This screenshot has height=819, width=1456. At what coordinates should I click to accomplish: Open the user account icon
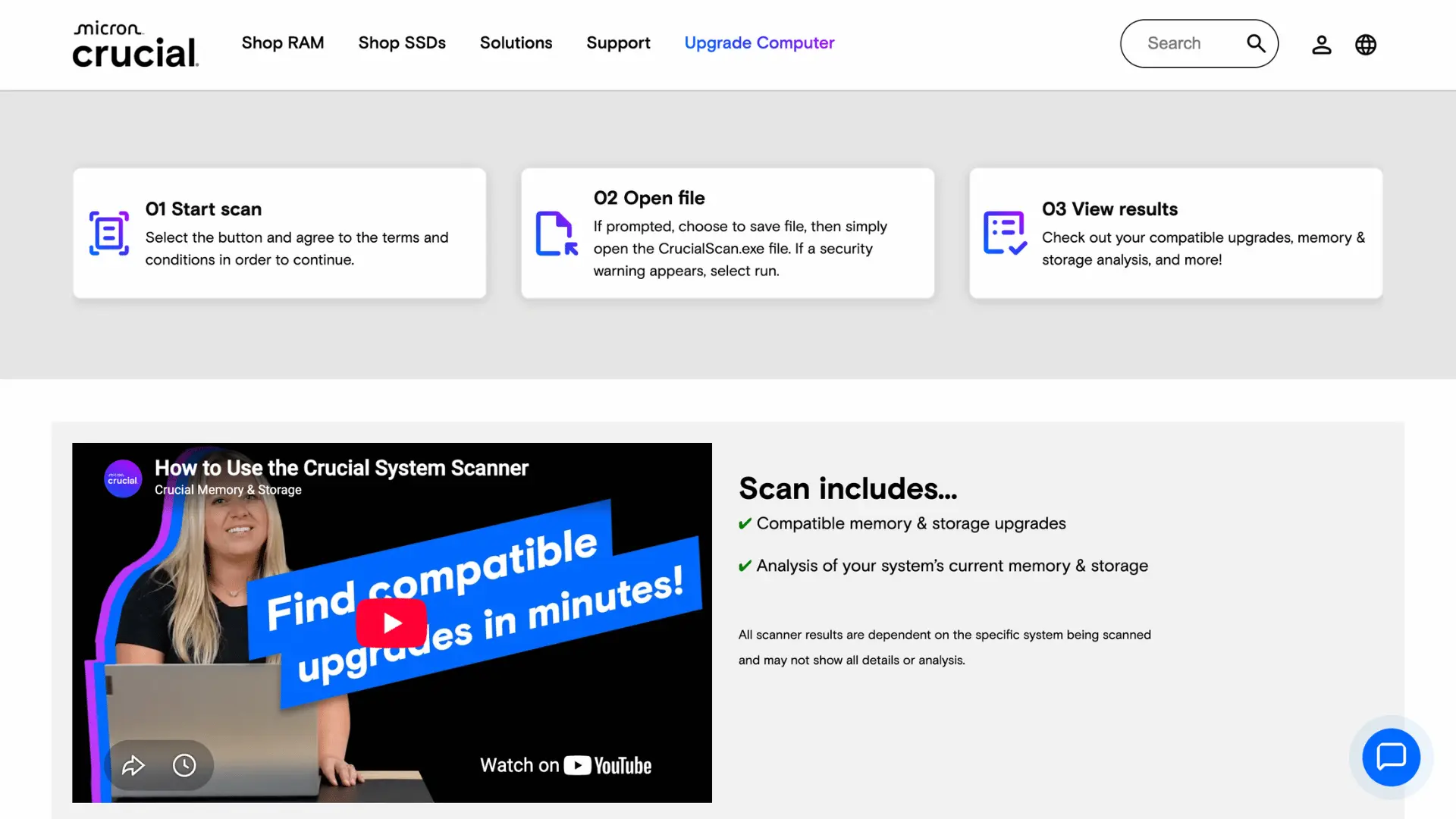pyautogui.click(x=1322, y=45)
